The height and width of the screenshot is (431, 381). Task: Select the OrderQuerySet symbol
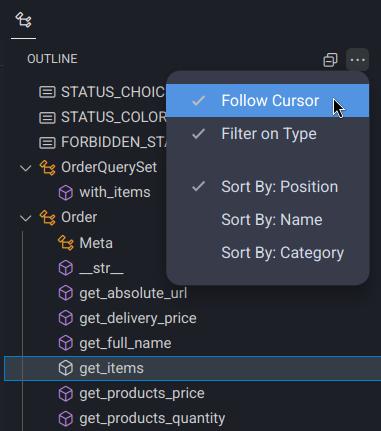point(109,167)
